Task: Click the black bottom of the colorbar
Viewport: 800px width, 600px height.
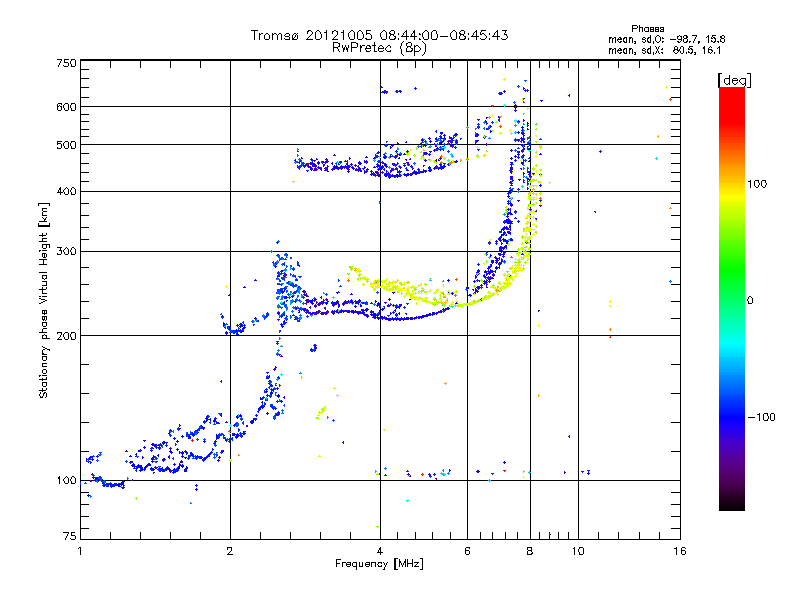Action: 732,504
